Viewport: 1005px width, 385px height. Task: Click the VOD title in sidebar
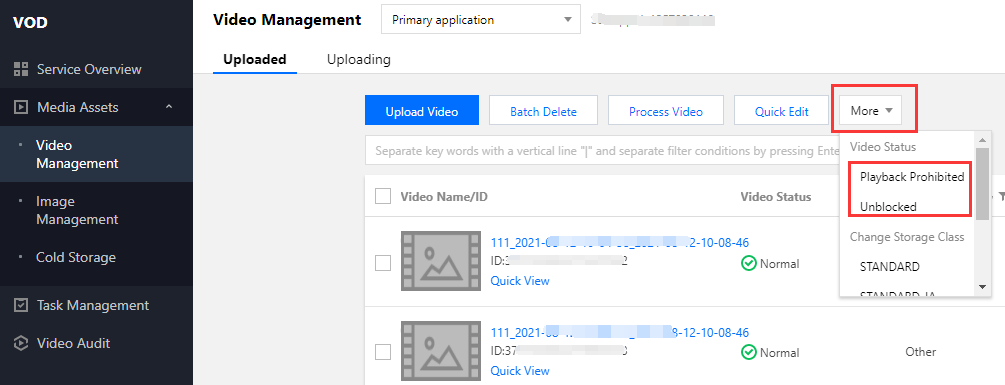coord(30,23)
